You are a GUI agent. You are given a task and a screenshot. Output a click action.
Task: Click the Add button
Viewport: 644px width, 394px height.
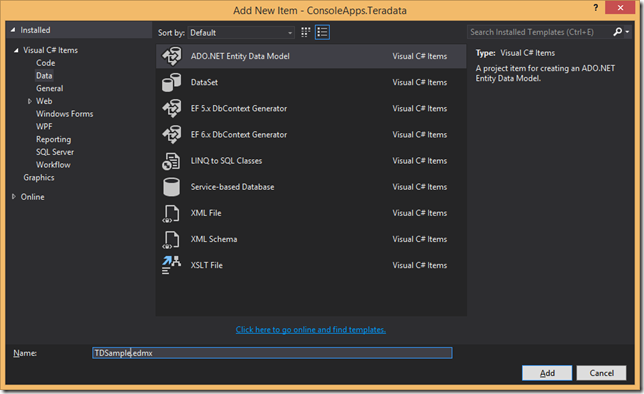pos(547,373)
